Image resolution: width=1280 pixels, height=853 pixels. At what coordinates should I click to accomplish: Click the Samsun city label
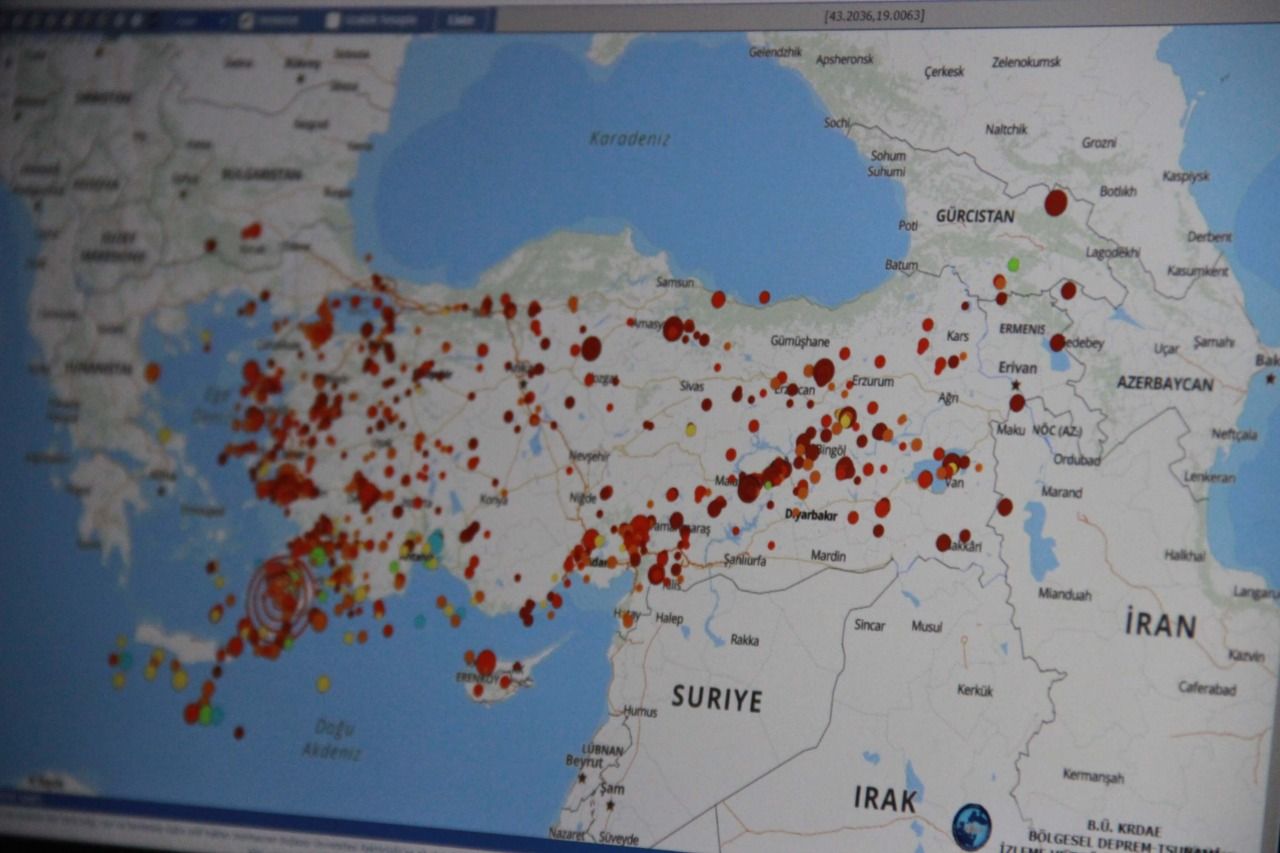[x=674, y=283]
